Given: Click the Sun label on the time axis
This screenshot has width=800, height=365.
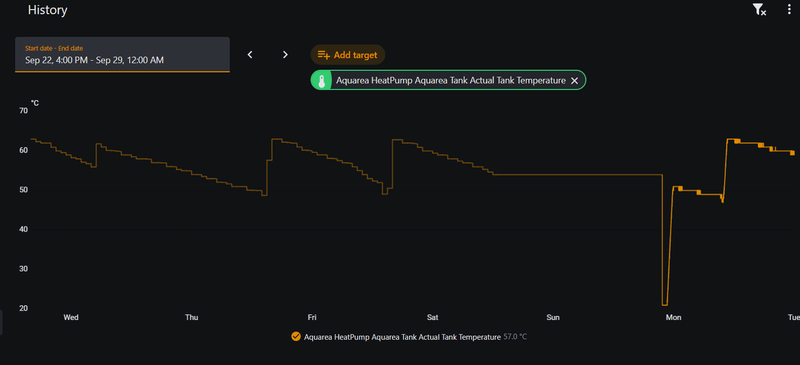Looking at the screenshot, I should [553, 318].
